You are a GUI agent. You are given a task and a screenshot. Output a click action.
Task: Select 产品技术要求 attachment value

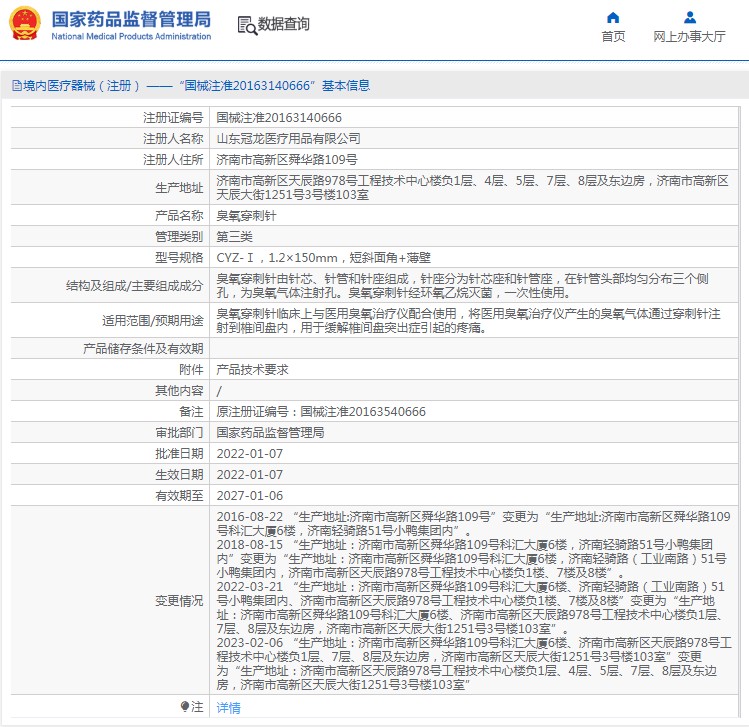point(252,370)
